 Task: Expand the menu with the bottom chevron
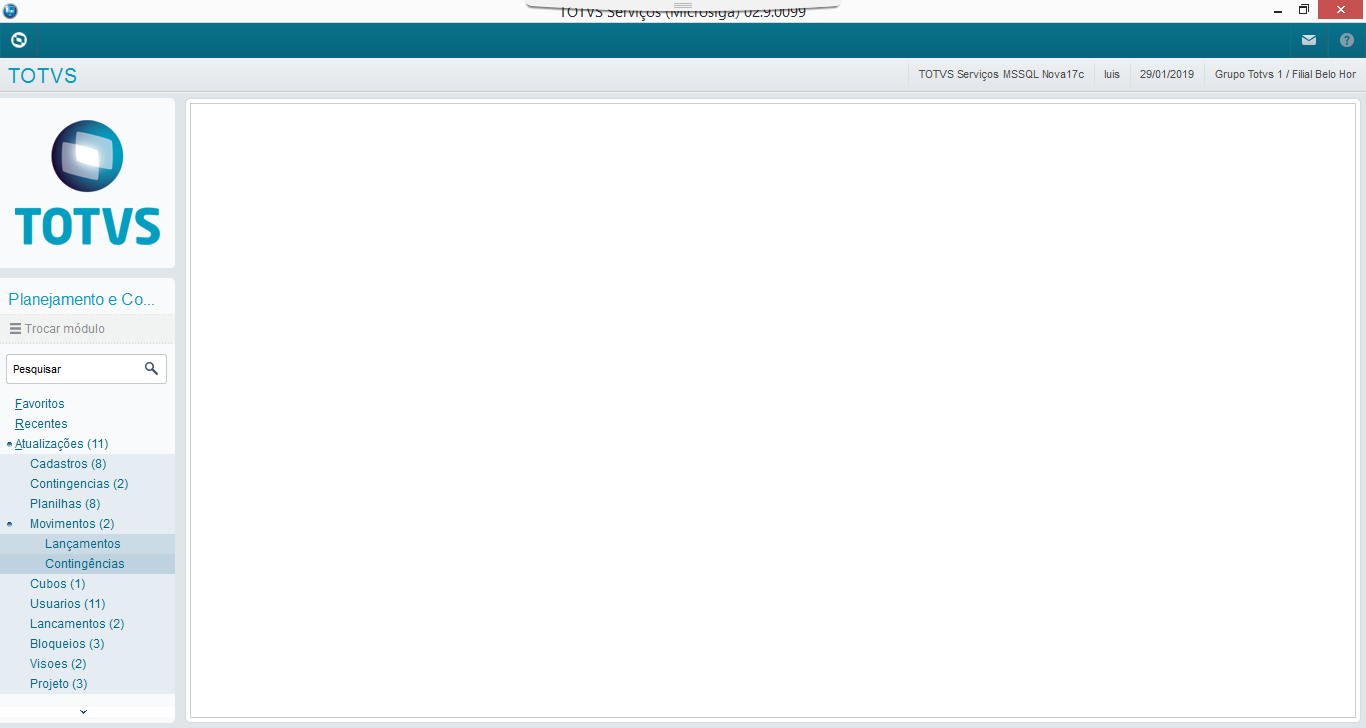(x=83, y=712)
